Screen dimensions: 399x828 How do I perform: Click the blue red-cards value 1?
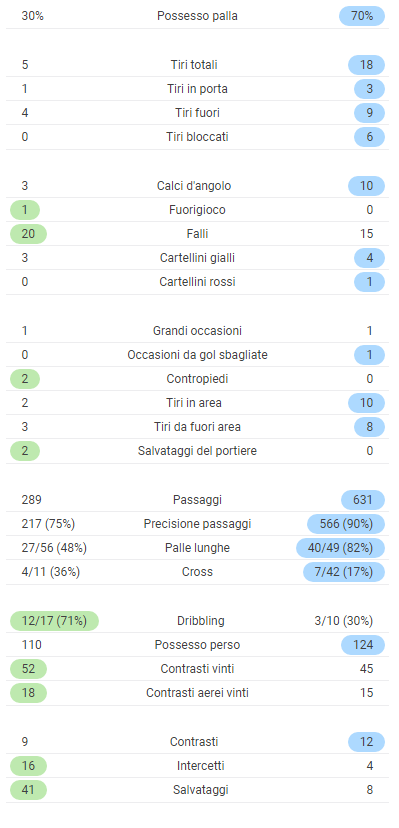(369, 282)
